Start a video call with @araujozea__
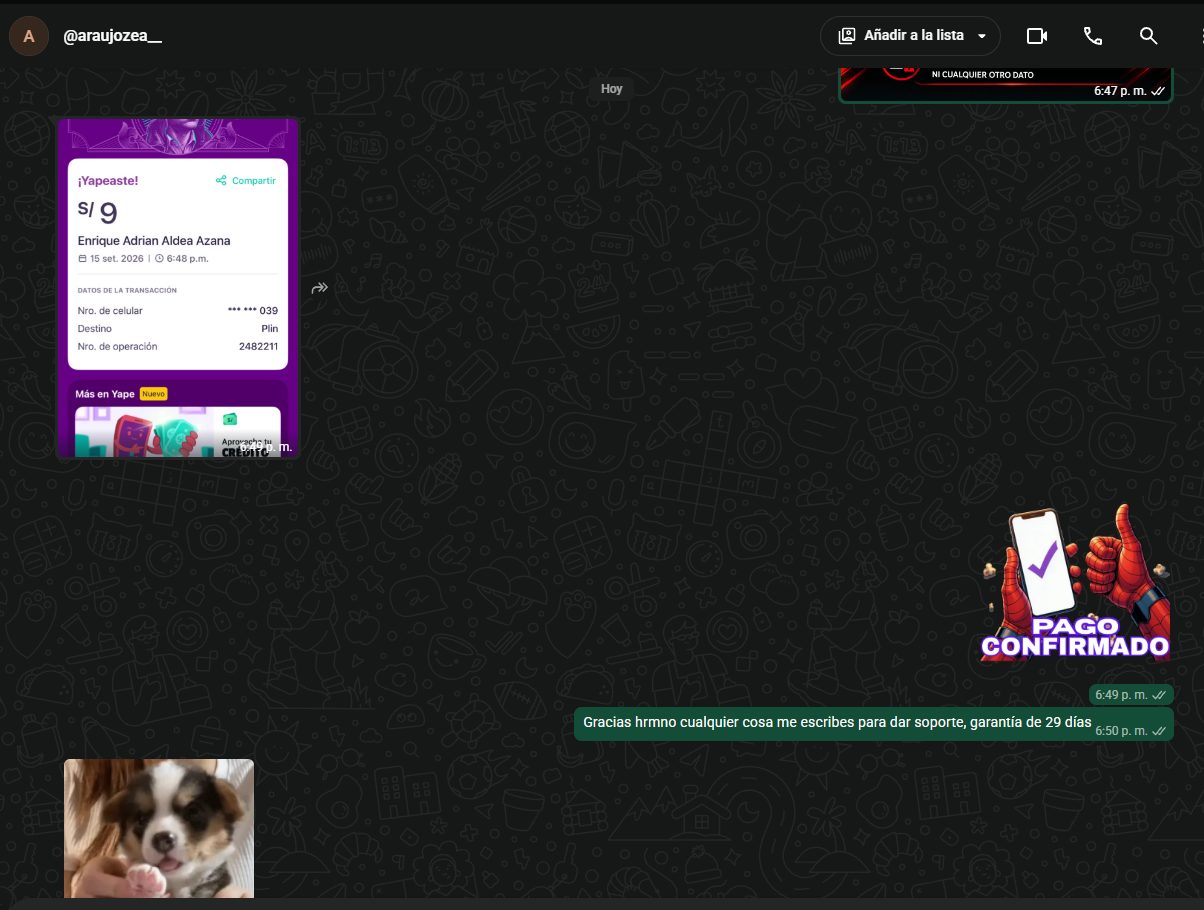1204x910 pixels. (1037, 36)
